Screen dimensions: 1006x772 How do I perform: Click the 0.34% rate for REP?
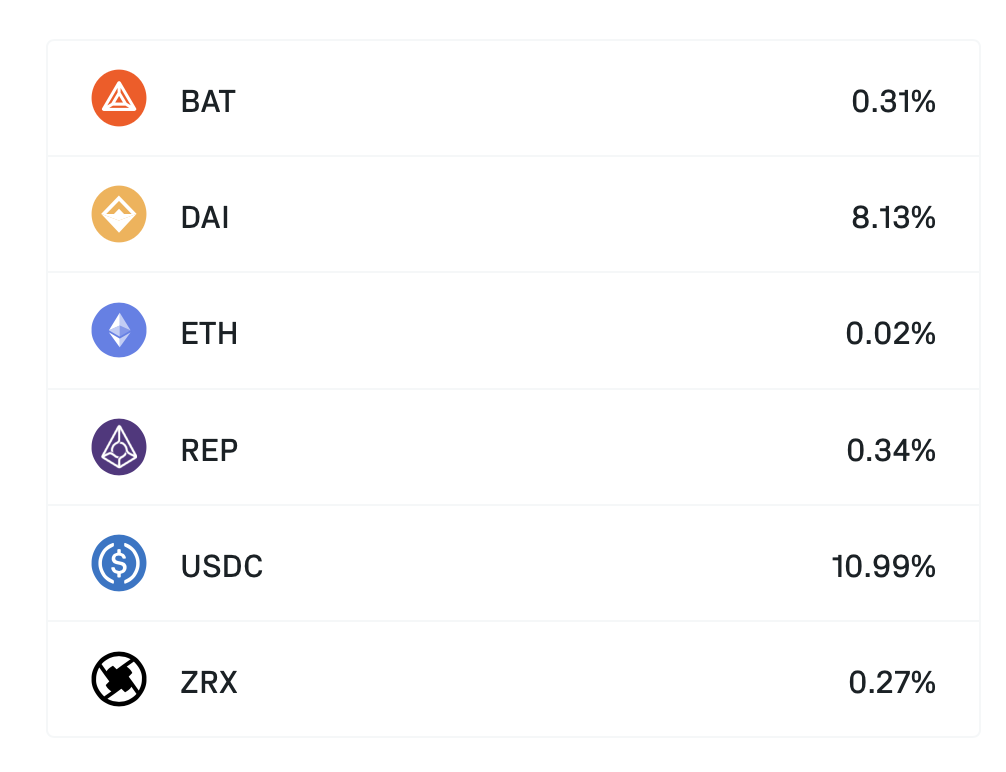(x=891, y=450)
